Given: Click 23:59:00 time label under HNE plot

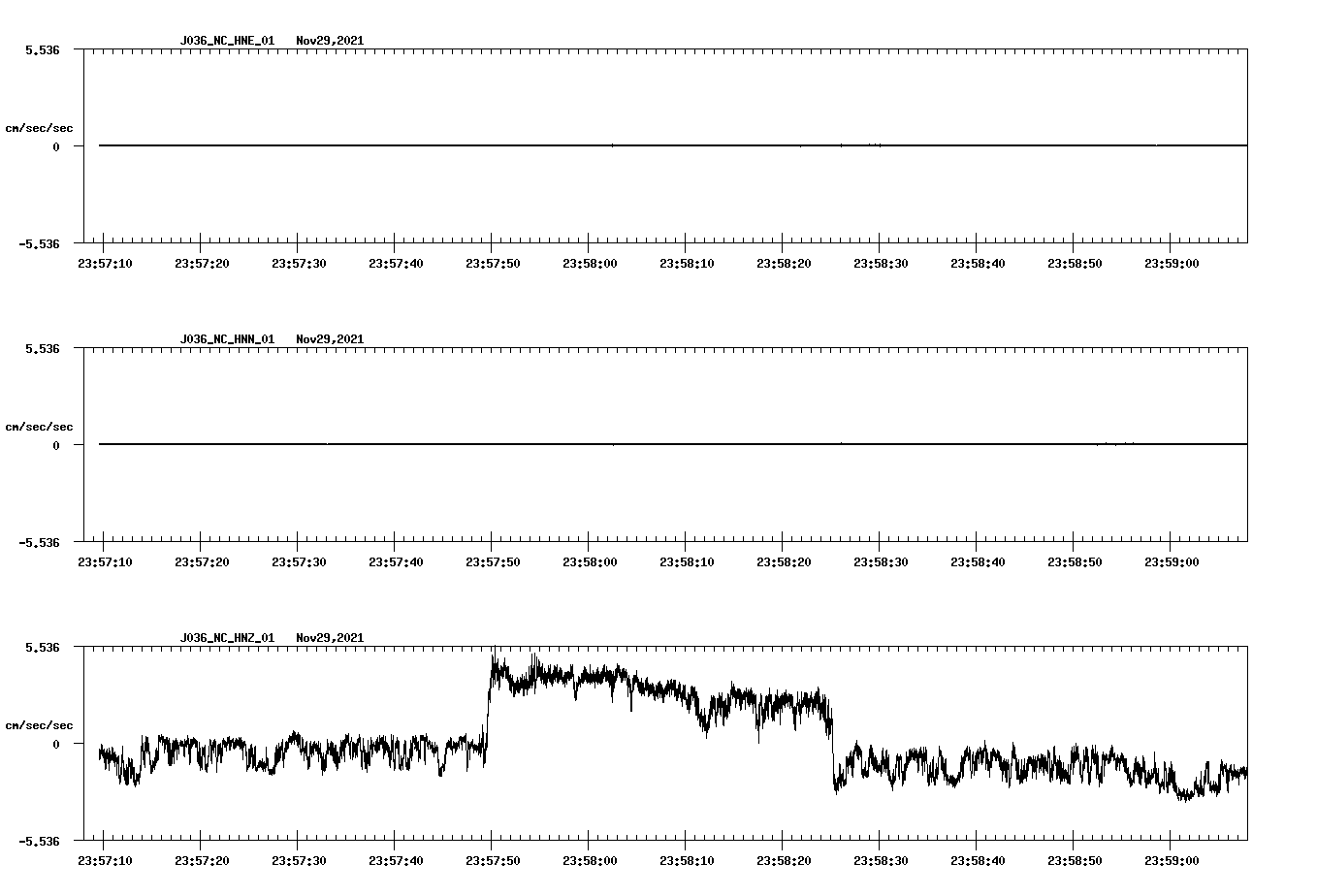Looking at the screenshot, I should click(1172, 264).
